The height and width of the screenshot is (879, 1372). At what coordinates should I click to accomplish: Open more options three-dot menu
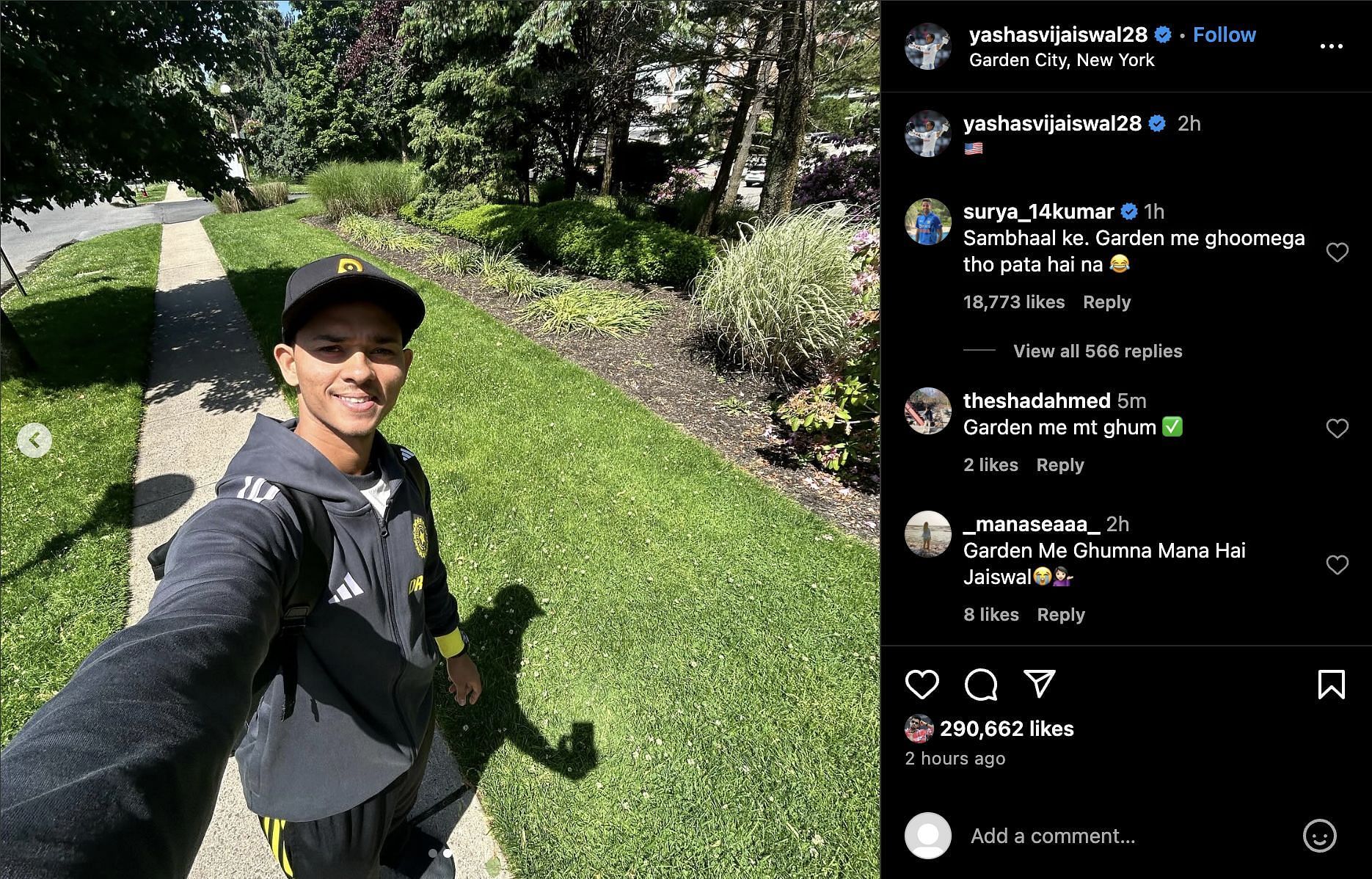[x=1331, y=45]
